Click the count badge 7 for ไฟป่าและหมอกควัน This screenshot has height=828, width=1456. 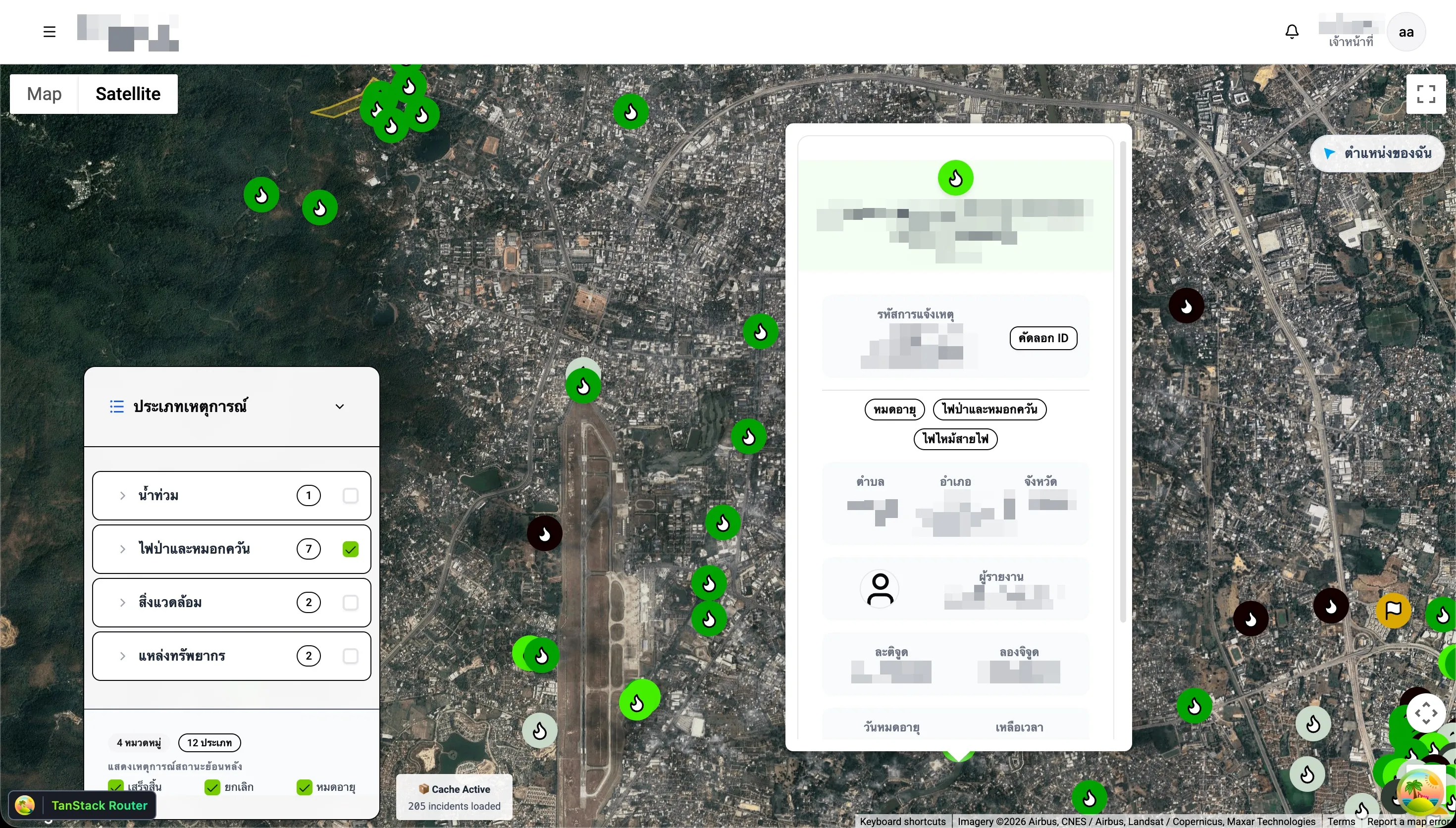click(x=309, y=549)
